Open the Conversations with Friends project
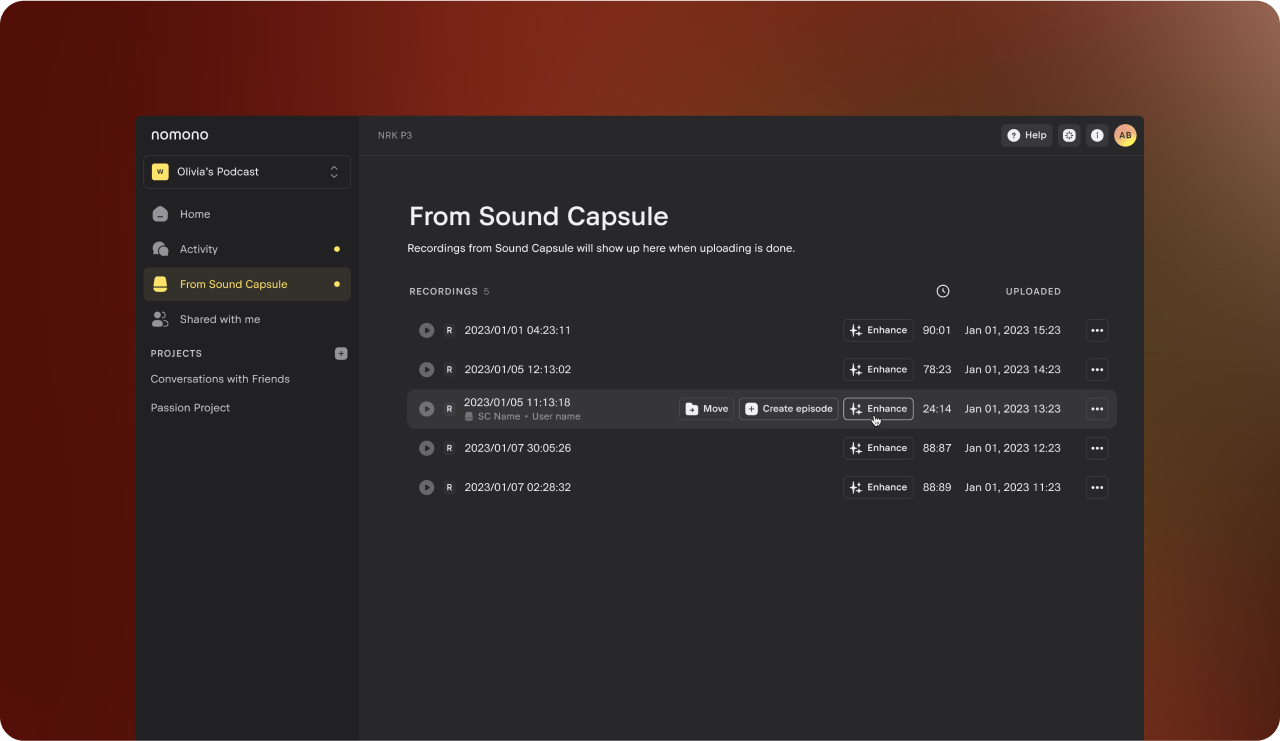1280x741 pixels. click(x=220, y=379)
